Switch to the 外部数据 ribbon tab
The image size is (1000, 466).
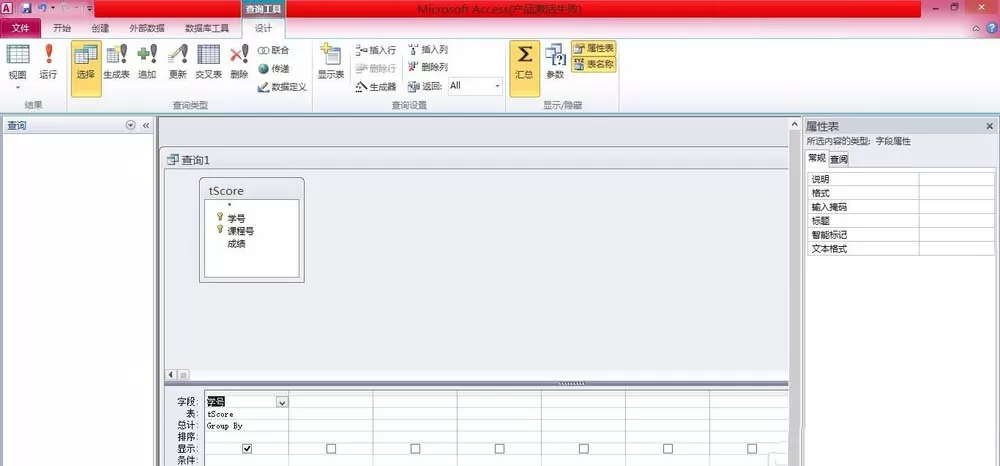(x=147, y=28)
